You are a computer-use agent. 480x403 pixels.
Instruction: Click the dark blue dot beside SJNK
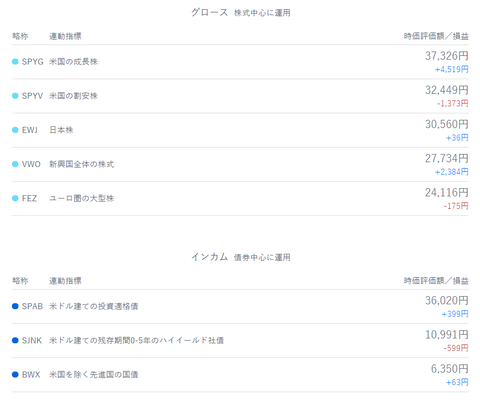tap(15, 340)
